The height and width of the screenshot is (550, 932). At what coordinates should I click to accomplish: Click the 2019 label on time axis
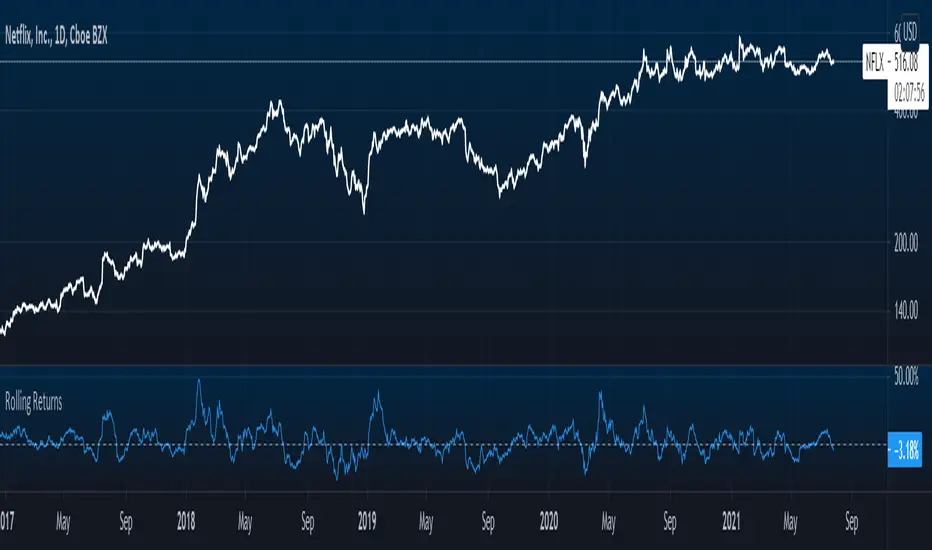(367, 522)
